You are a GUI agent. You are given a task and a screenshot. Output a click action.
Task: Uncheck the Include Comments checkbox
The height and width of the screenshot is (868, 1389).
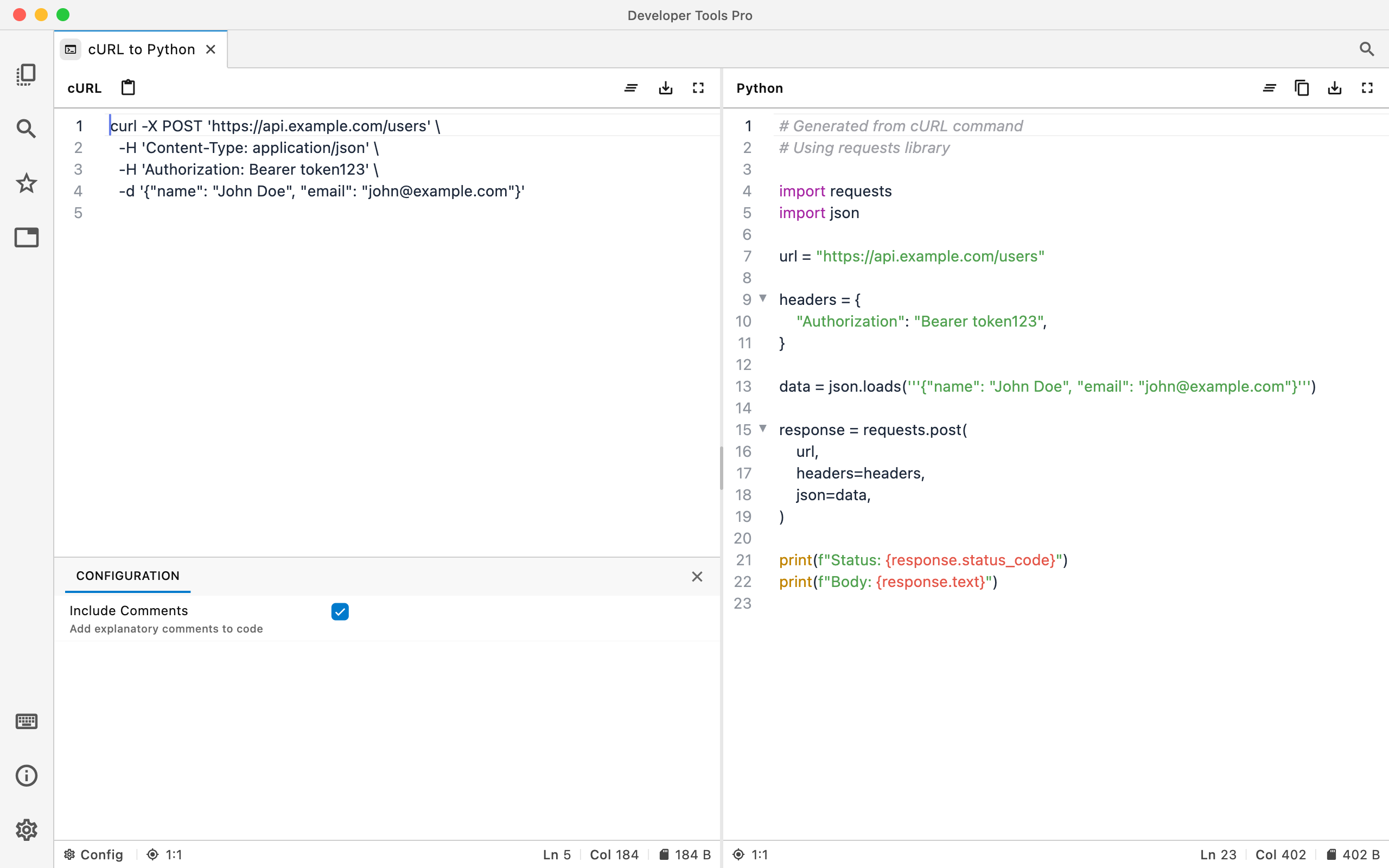pos(340,611)
